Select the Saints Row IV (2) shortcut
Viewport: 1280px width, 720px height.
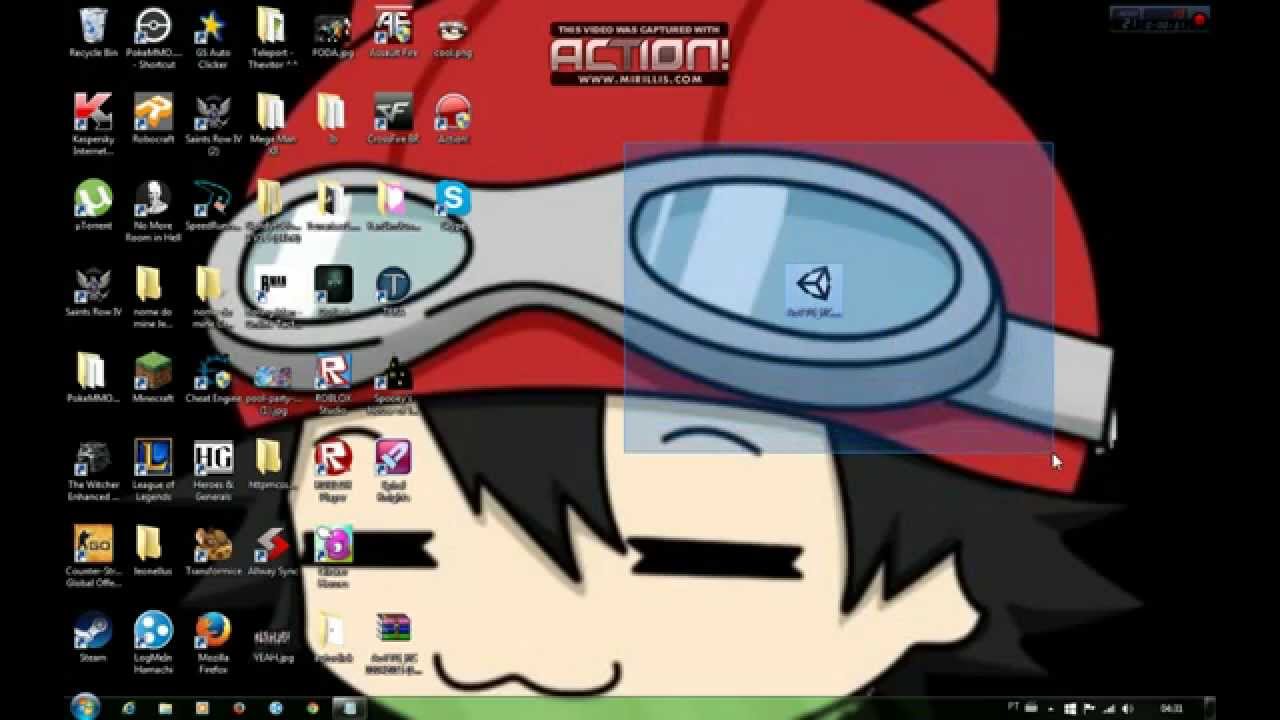213,125
